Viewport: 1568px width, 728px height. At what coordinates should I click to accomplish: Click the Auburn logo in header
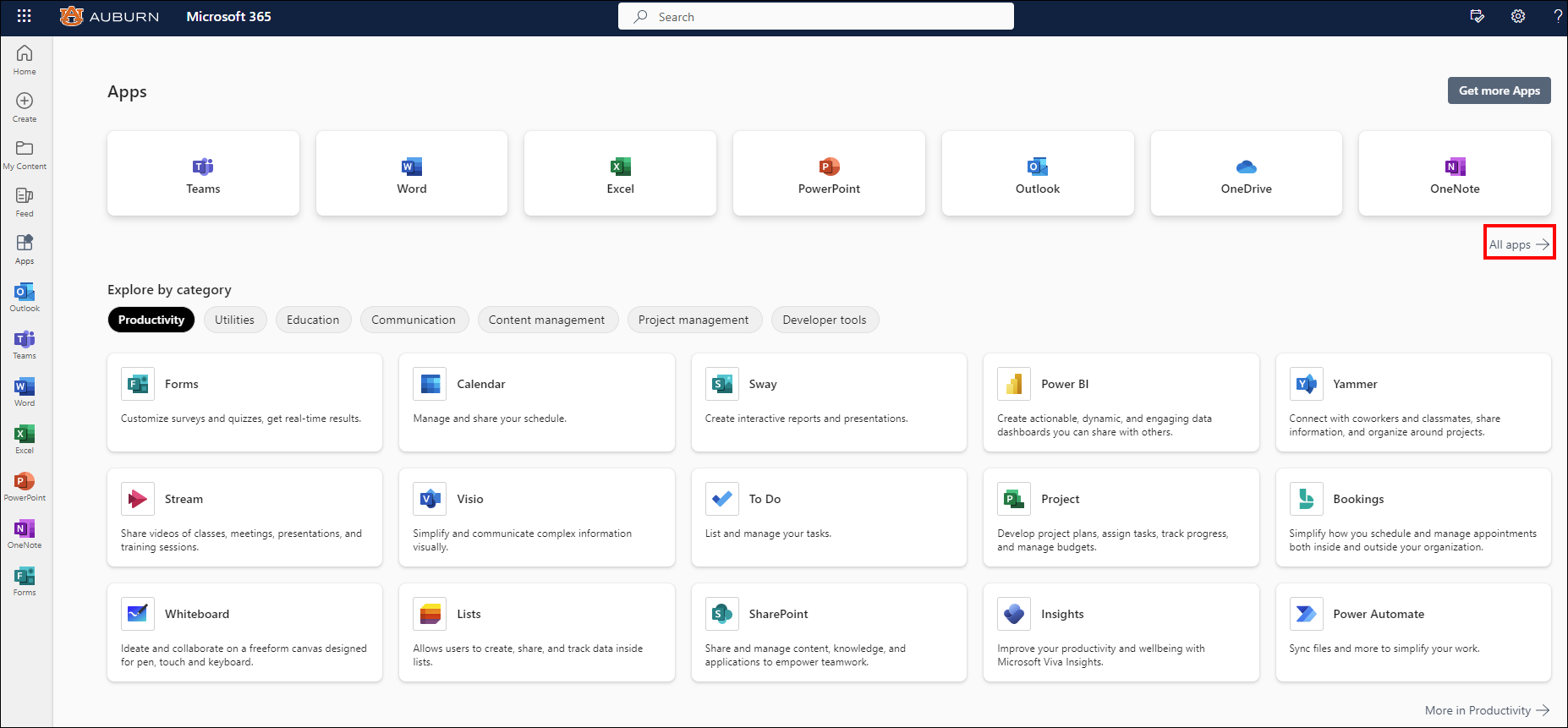click(x=109, y=16)
